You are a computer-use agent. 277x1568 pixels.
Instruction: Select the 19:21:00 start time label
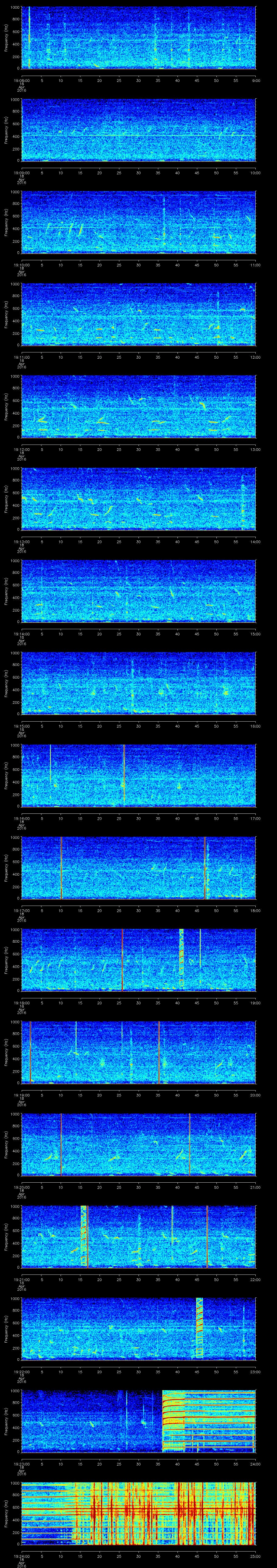(x=21, y=1279)
